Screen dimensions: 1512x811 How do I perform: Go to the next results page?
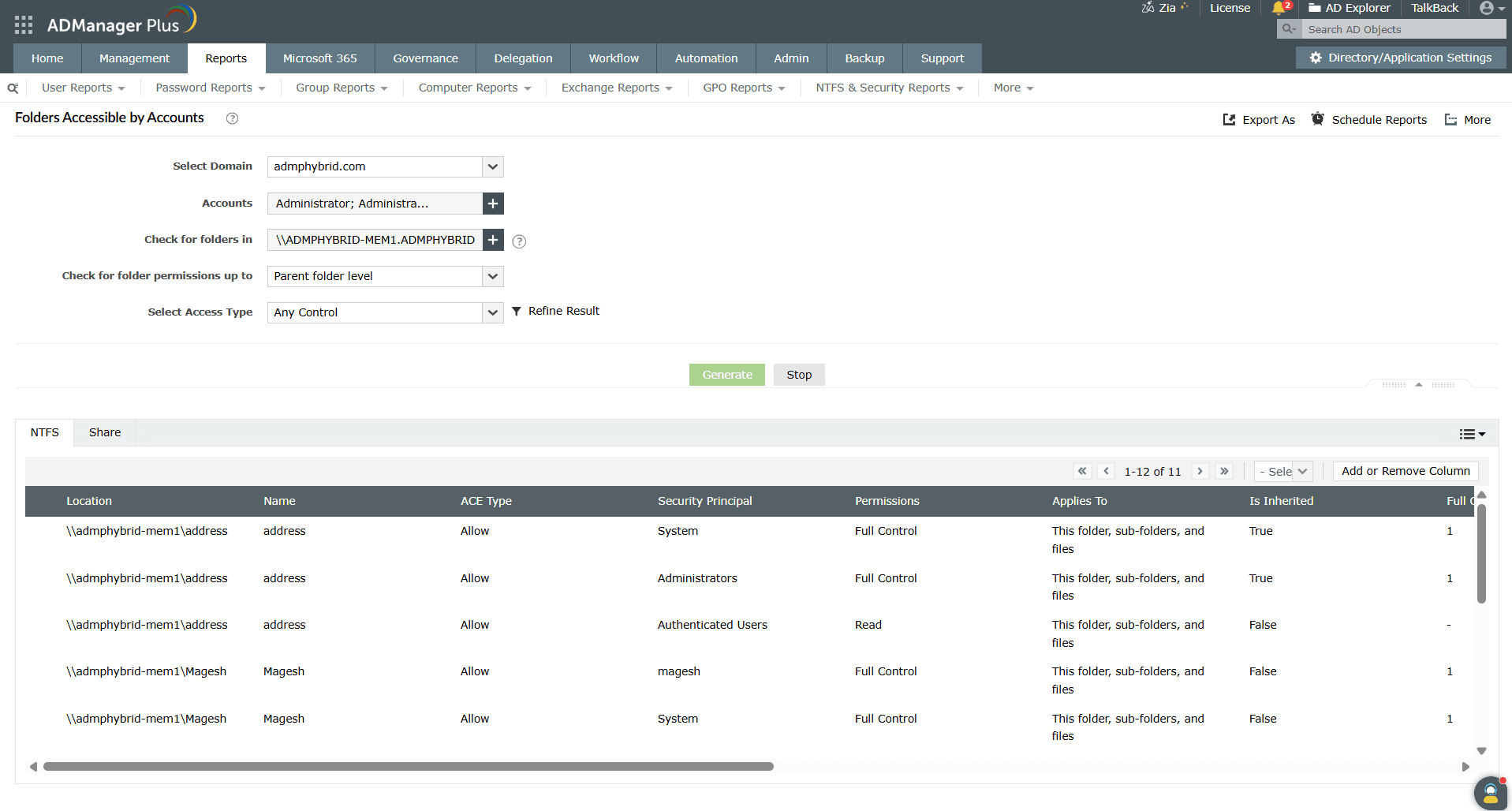coord(1200,471)
